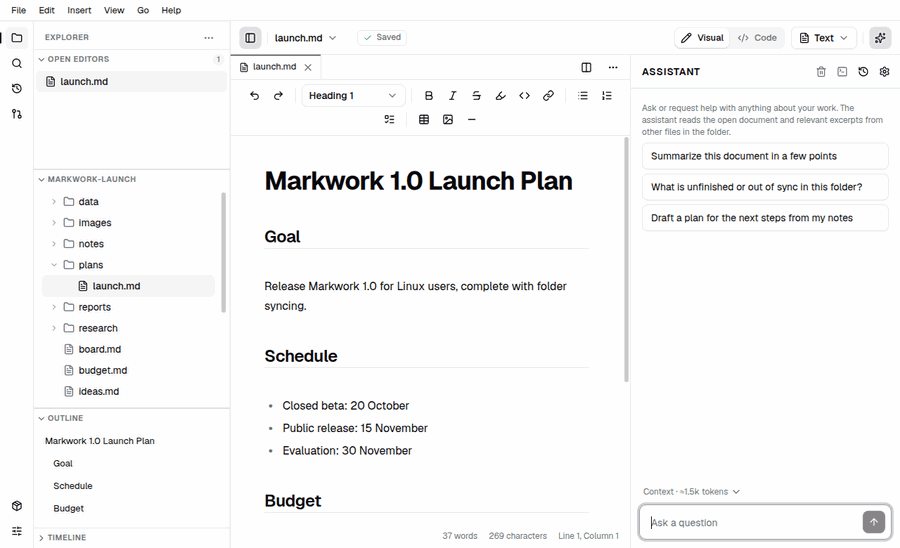Open the Help menu

171,10
